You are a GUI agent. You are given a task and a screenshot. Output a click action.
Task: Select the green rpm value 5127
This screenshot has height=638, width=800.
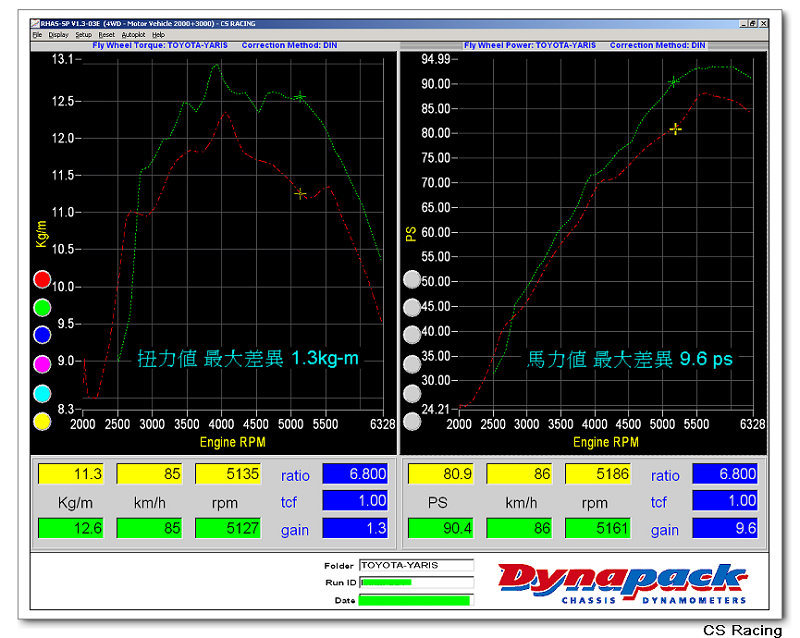coord(228,528)
